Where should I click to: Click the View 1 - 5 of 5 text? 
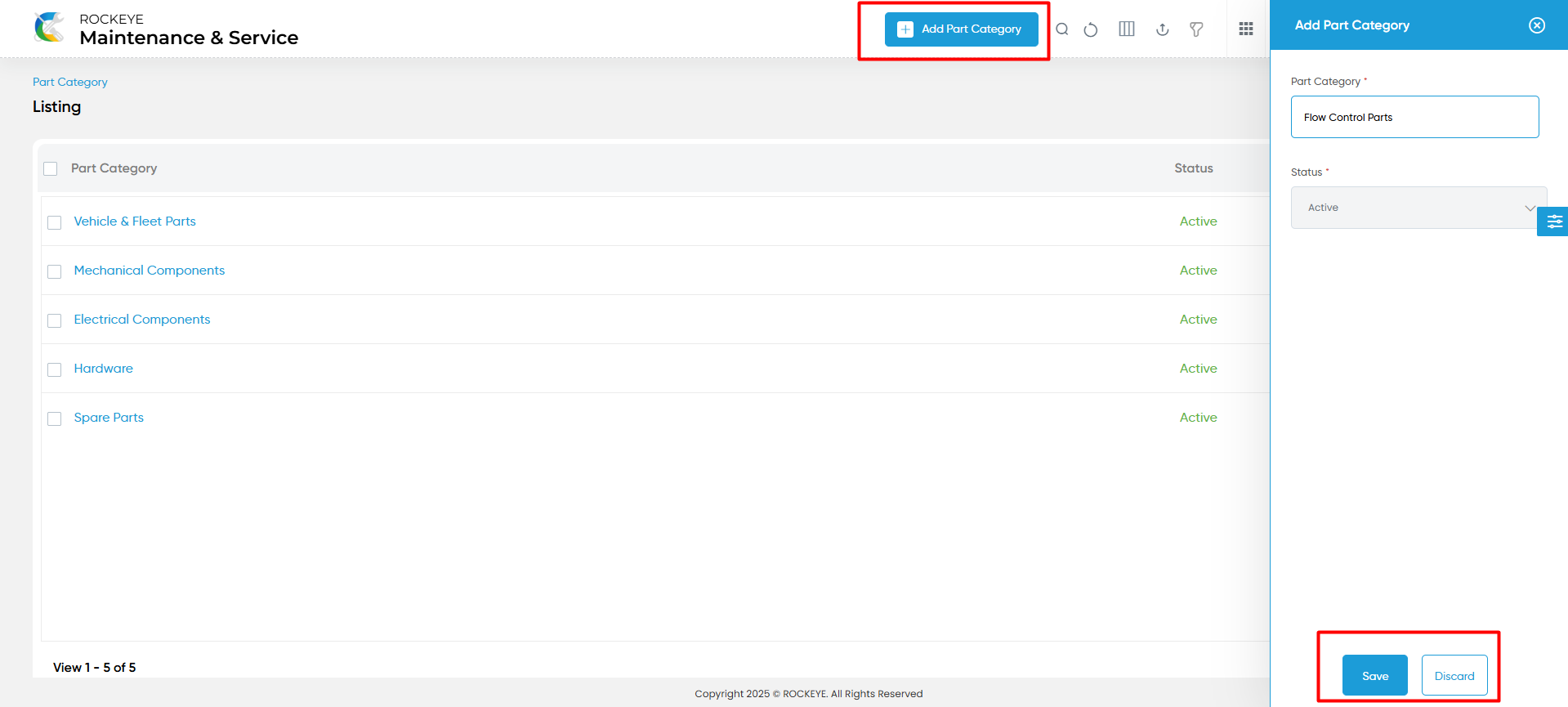tap(95, 668)
